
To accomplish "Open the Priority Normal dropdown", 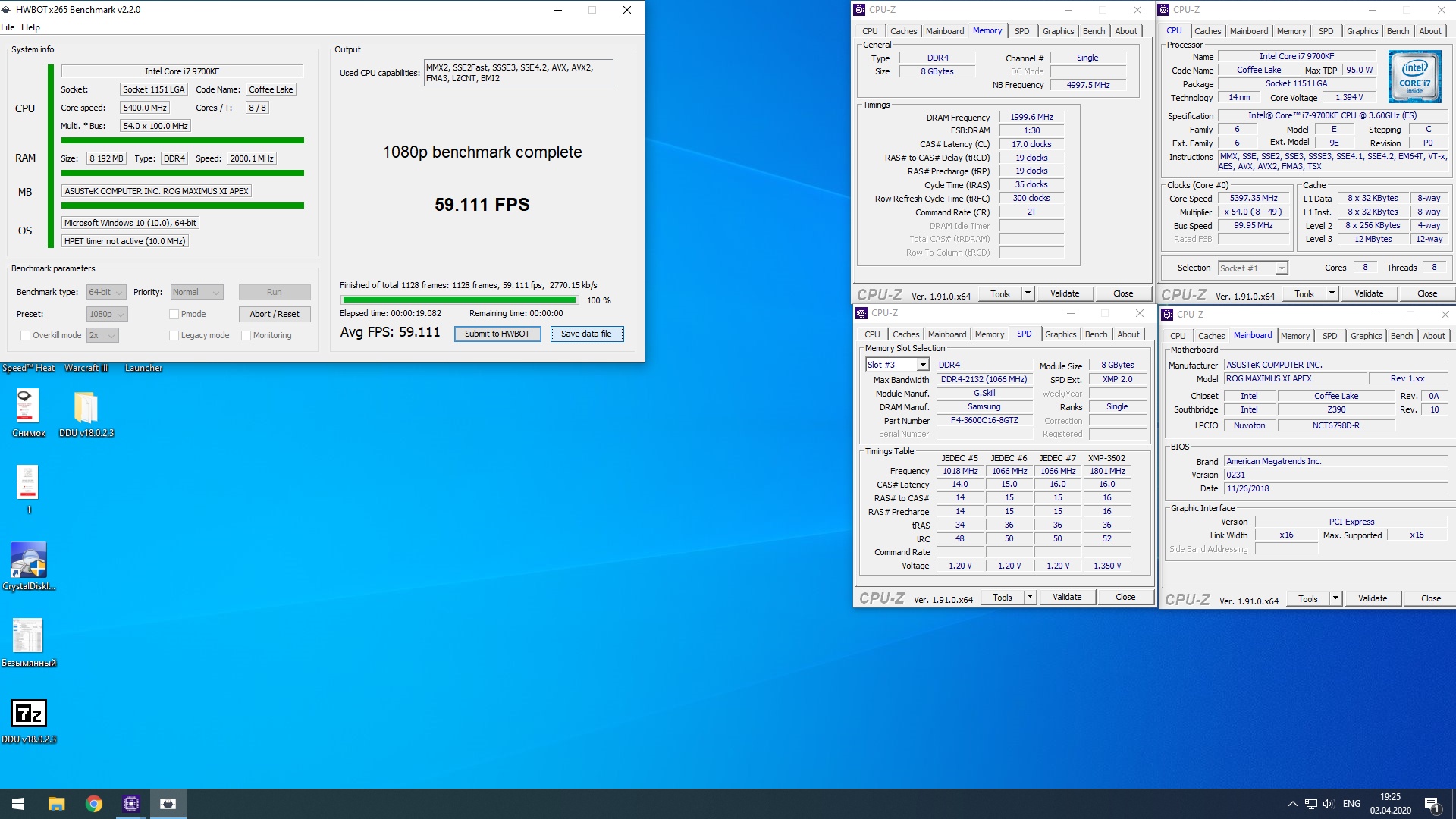I will 196,292.
